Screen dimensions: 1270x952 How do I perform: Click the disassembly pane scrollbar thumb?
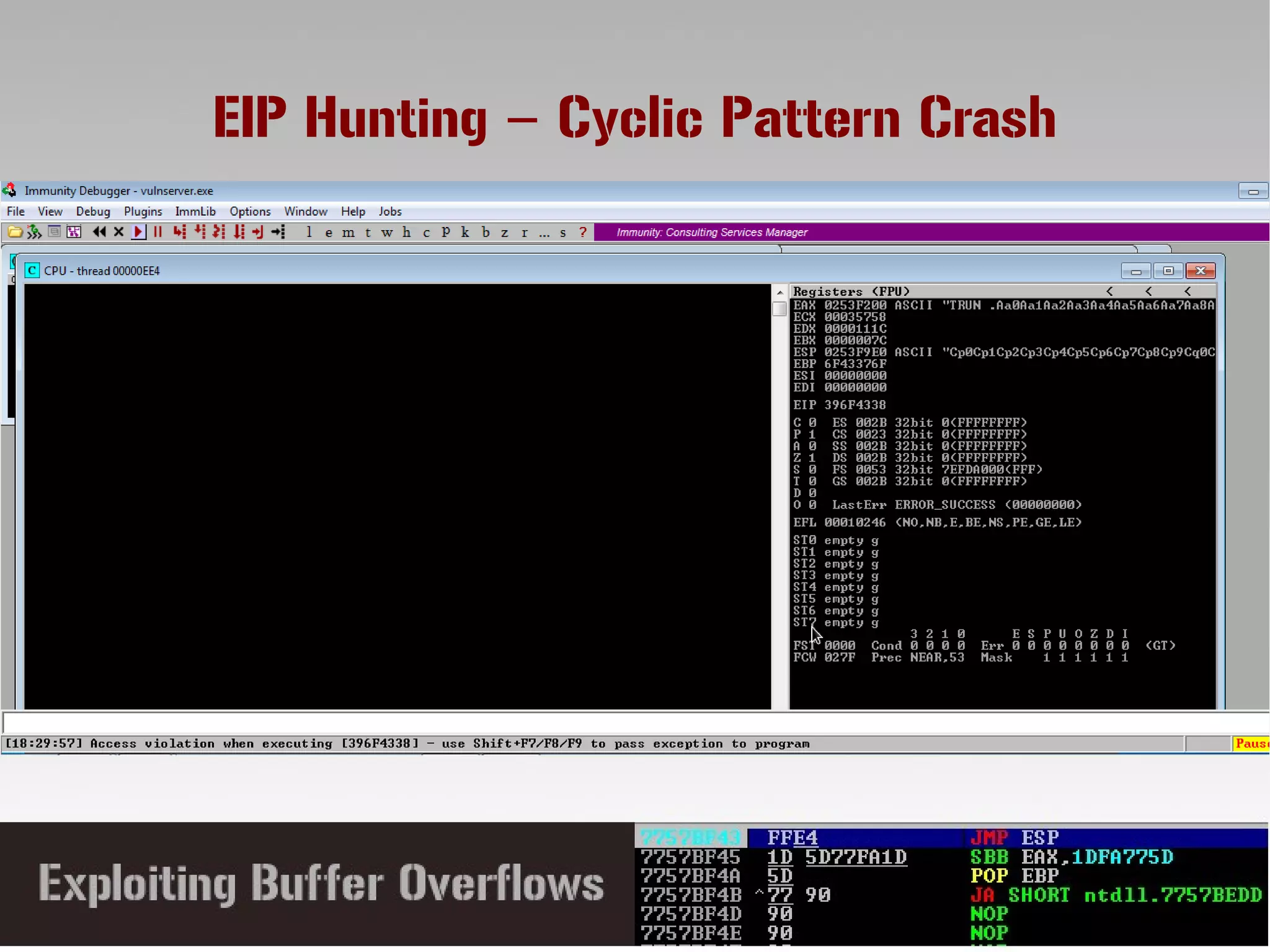pyautogui.click(x=779, y=308)
